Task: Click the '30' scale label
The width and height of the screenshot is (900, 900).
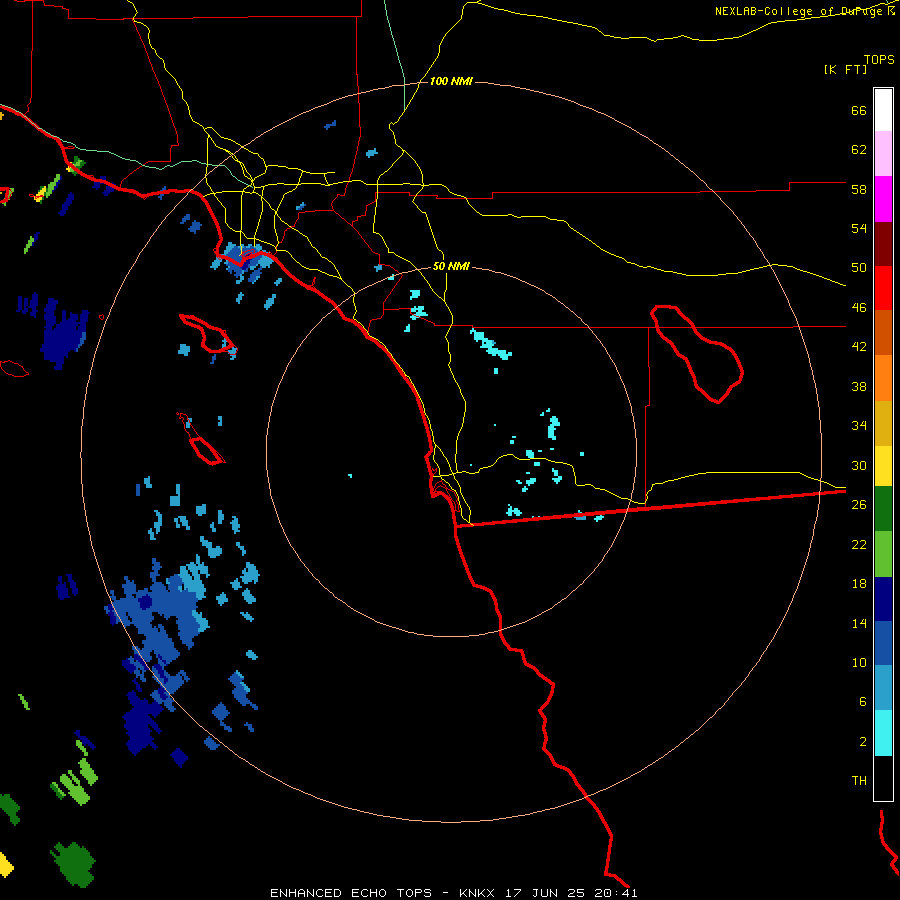Action: [859, 465]
